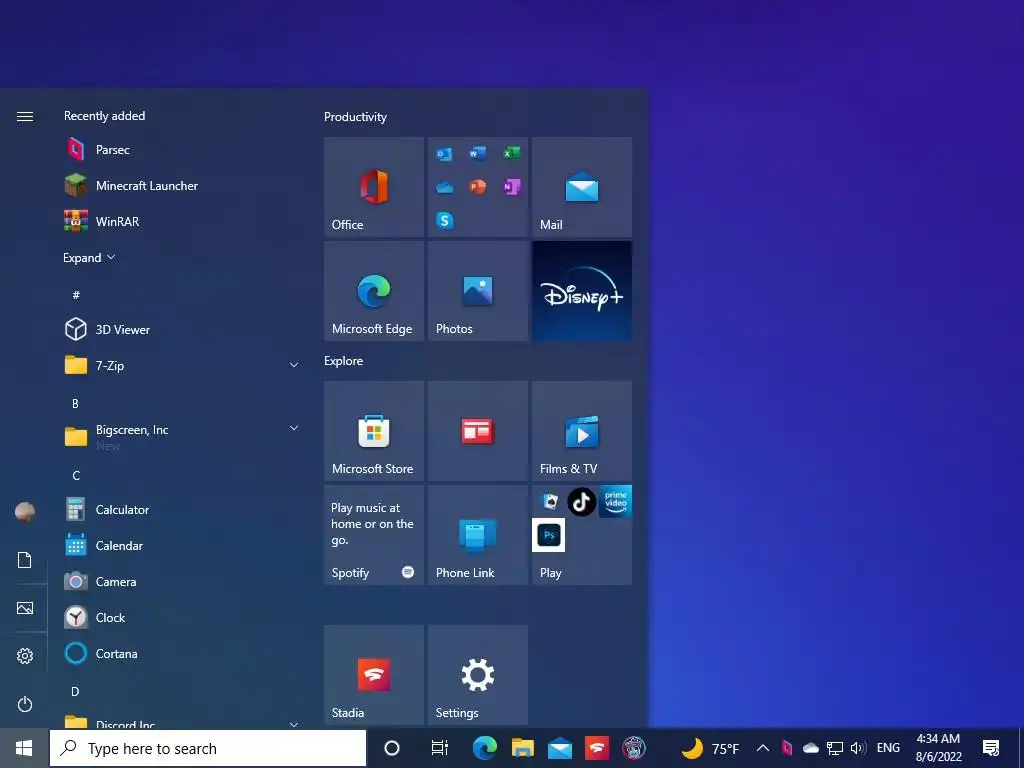1024x768 pixels.
Task: Open the Settings tile
Action: coord(478,675)
